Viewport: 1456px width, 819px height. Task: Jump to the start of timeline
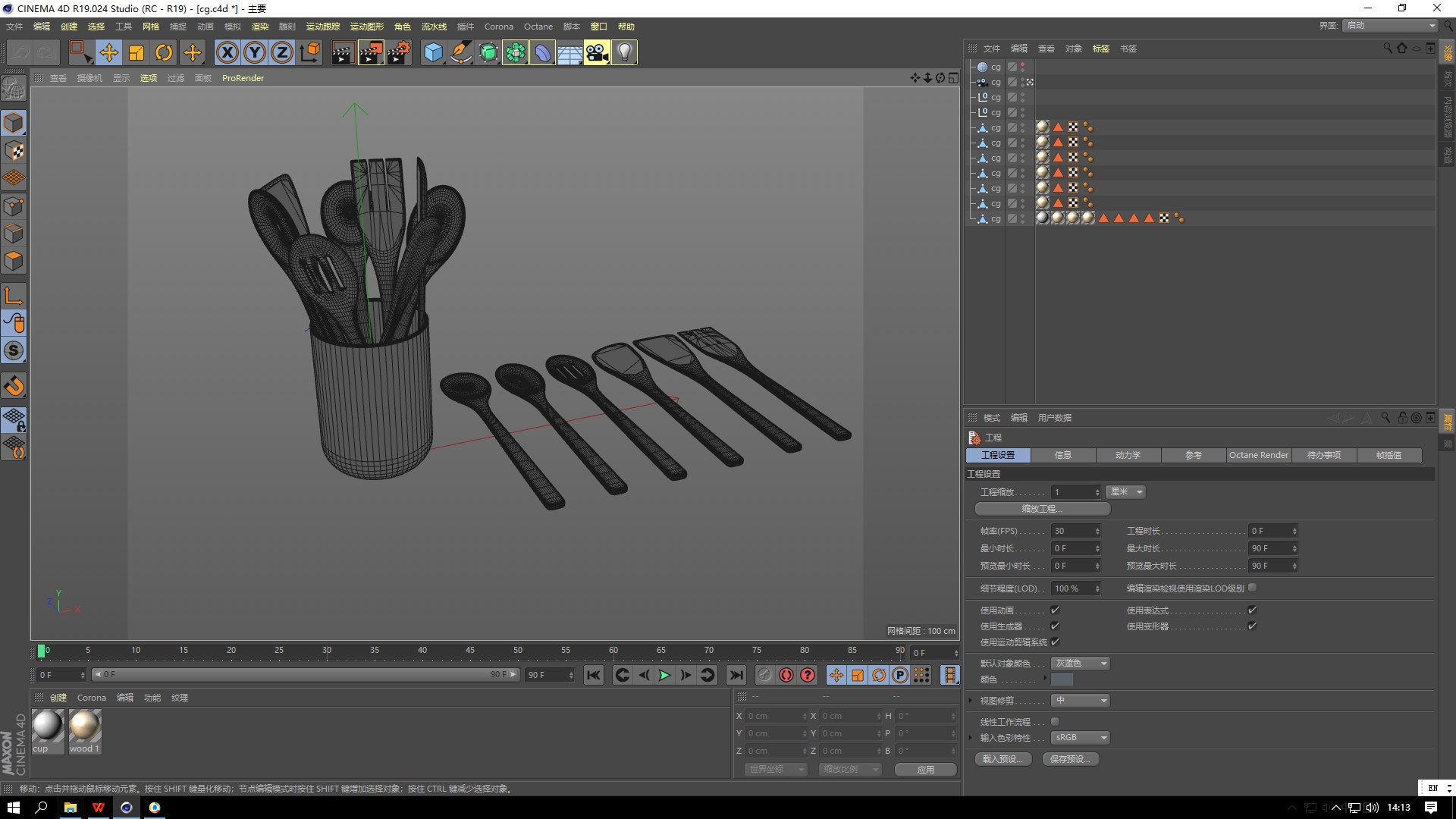pyautogui.click(x=594, y=675)
